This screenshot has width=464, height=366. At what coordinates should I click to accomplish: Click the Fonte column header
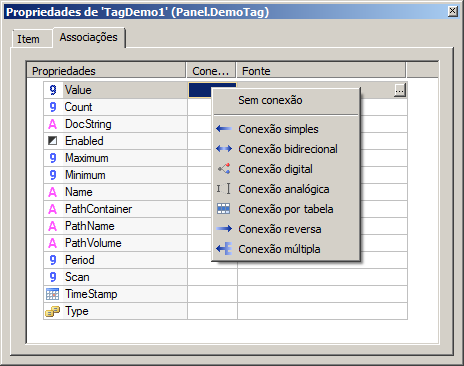321,71
